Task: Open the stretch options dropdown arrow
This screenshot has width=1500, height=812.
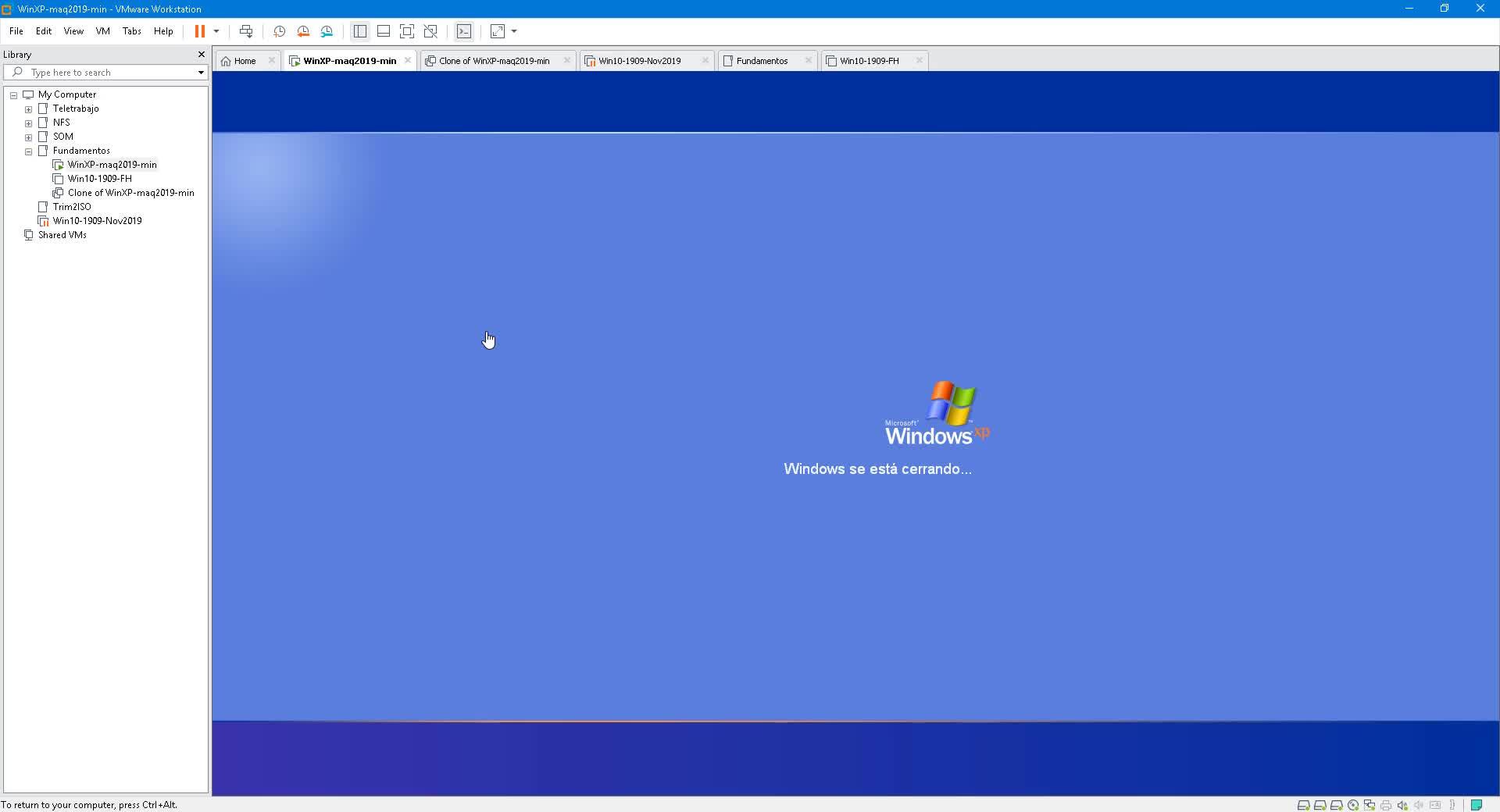Action: [x=514, y=31]
